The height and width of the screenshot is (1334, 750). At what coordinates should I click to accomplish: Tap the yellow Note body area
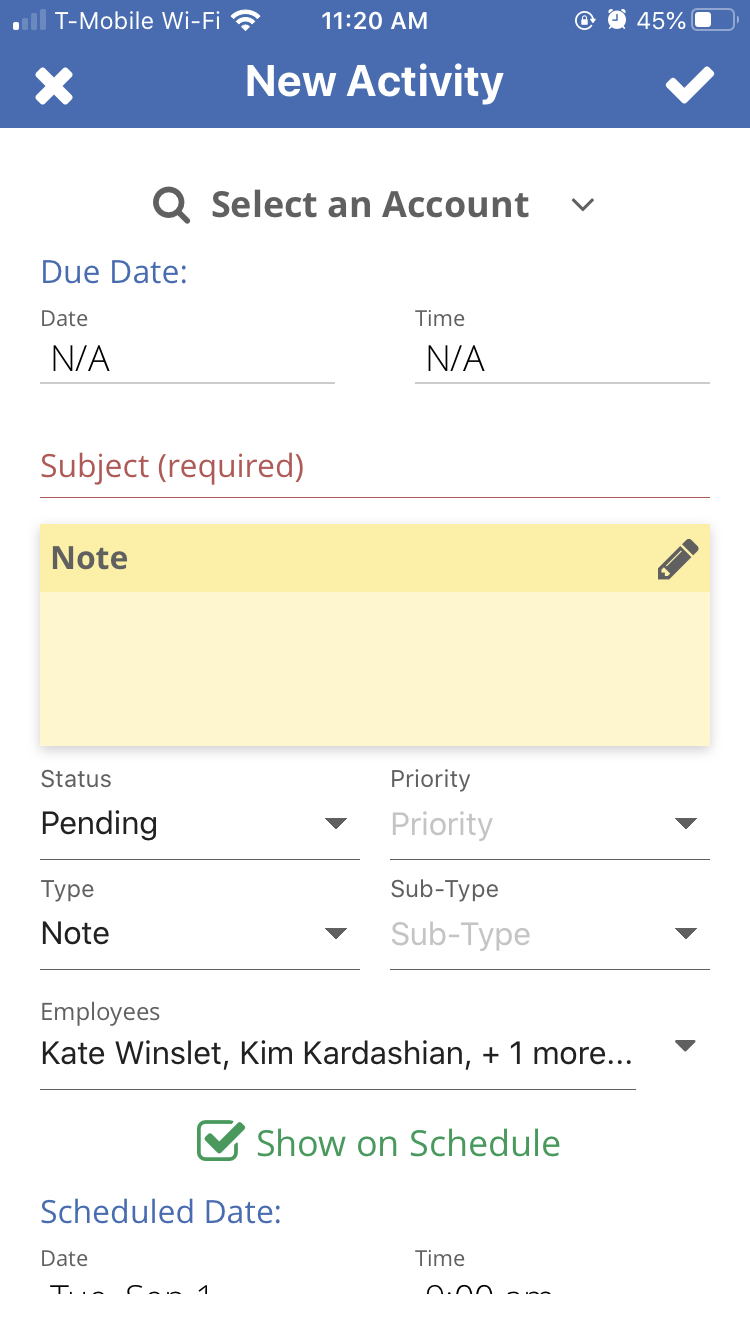pyautogui.click(x=374, y=668)
